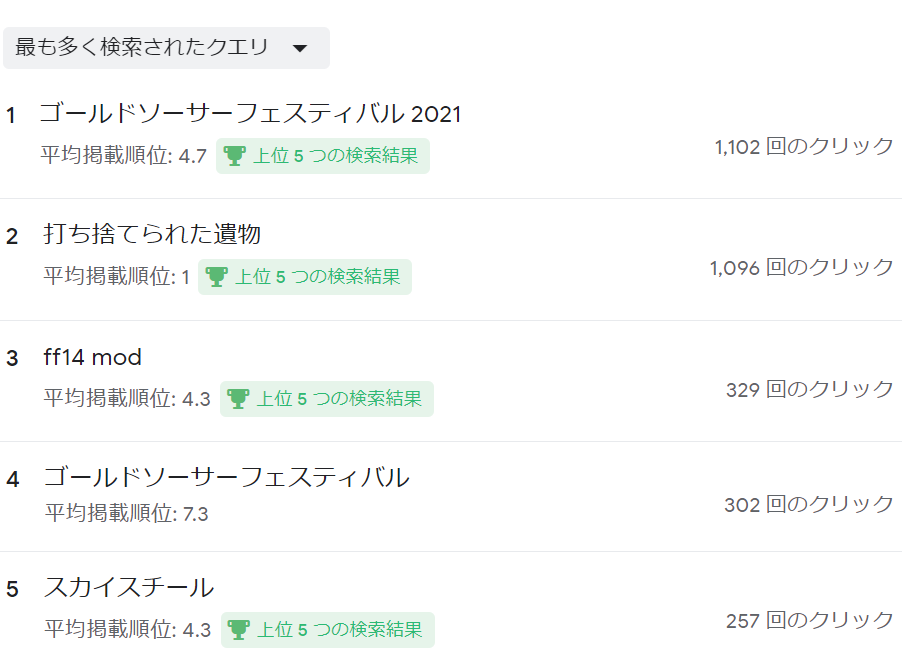Click 平均掲載順位: 7.3 text
This screenshot has height=657, width=902.
[127, 513]
